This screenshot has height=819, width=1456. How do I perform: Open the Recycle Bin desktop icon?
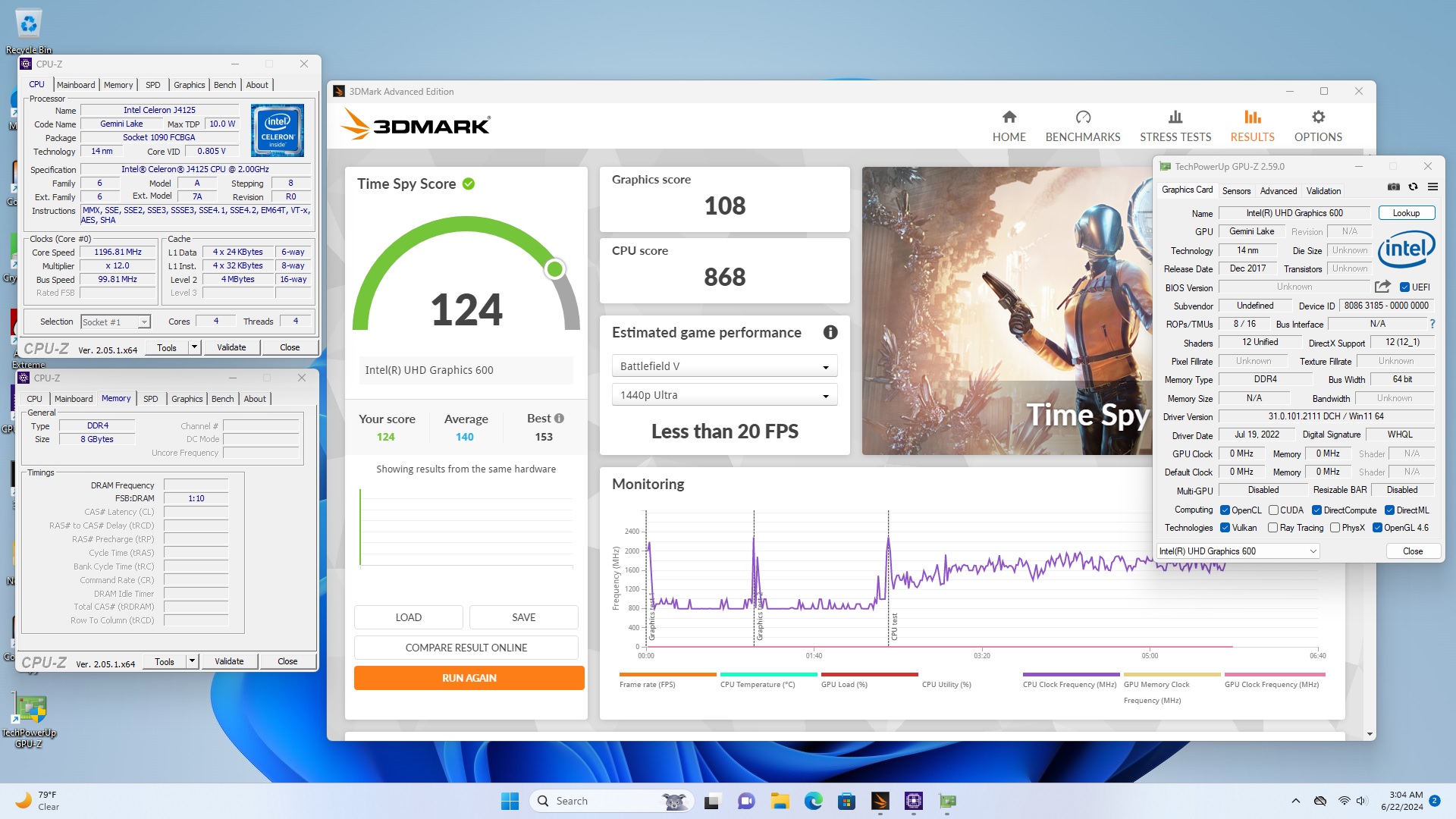point(29,31)
